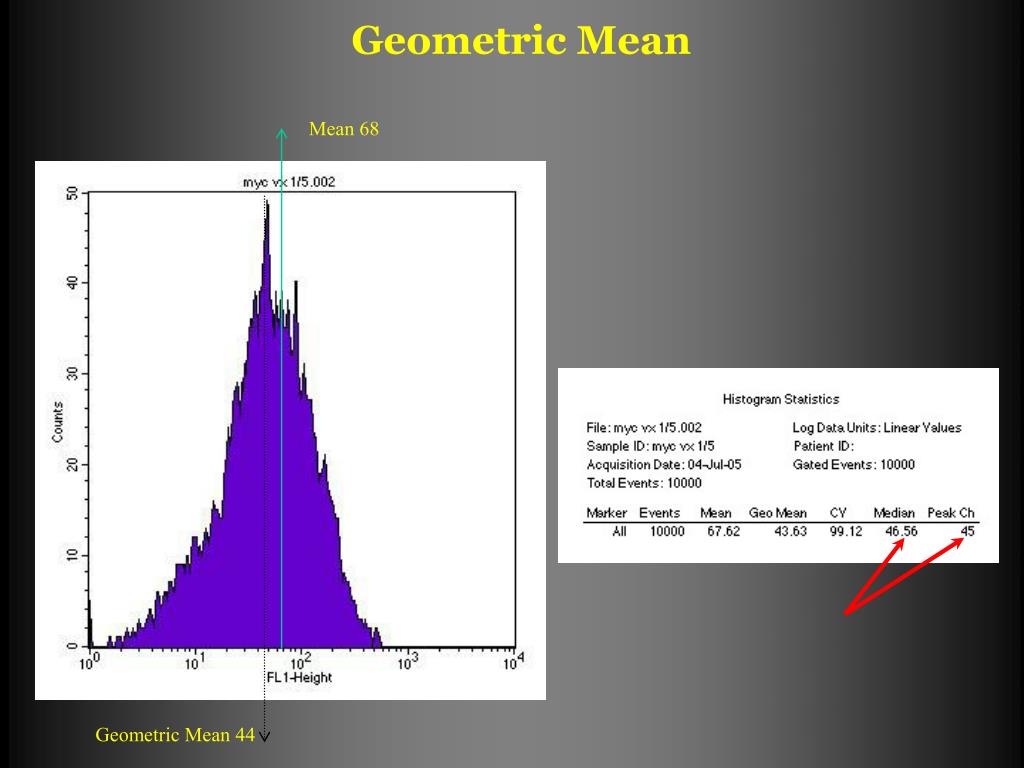Click the "Marker" column header
Screen dimensions: 1024x768
tap(607, 513)
